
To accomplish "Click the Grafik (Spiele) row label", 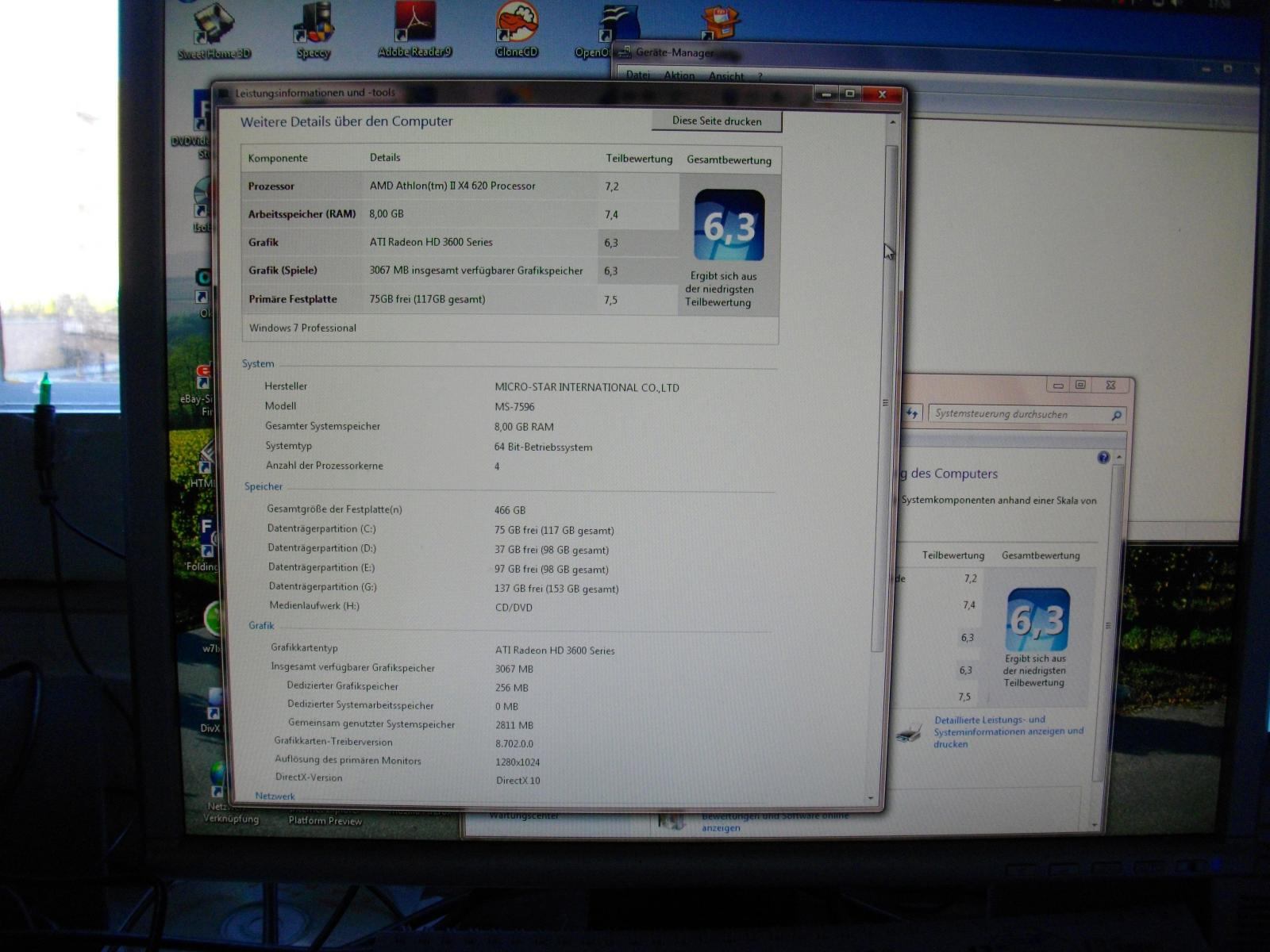I will tap(283, 271).
